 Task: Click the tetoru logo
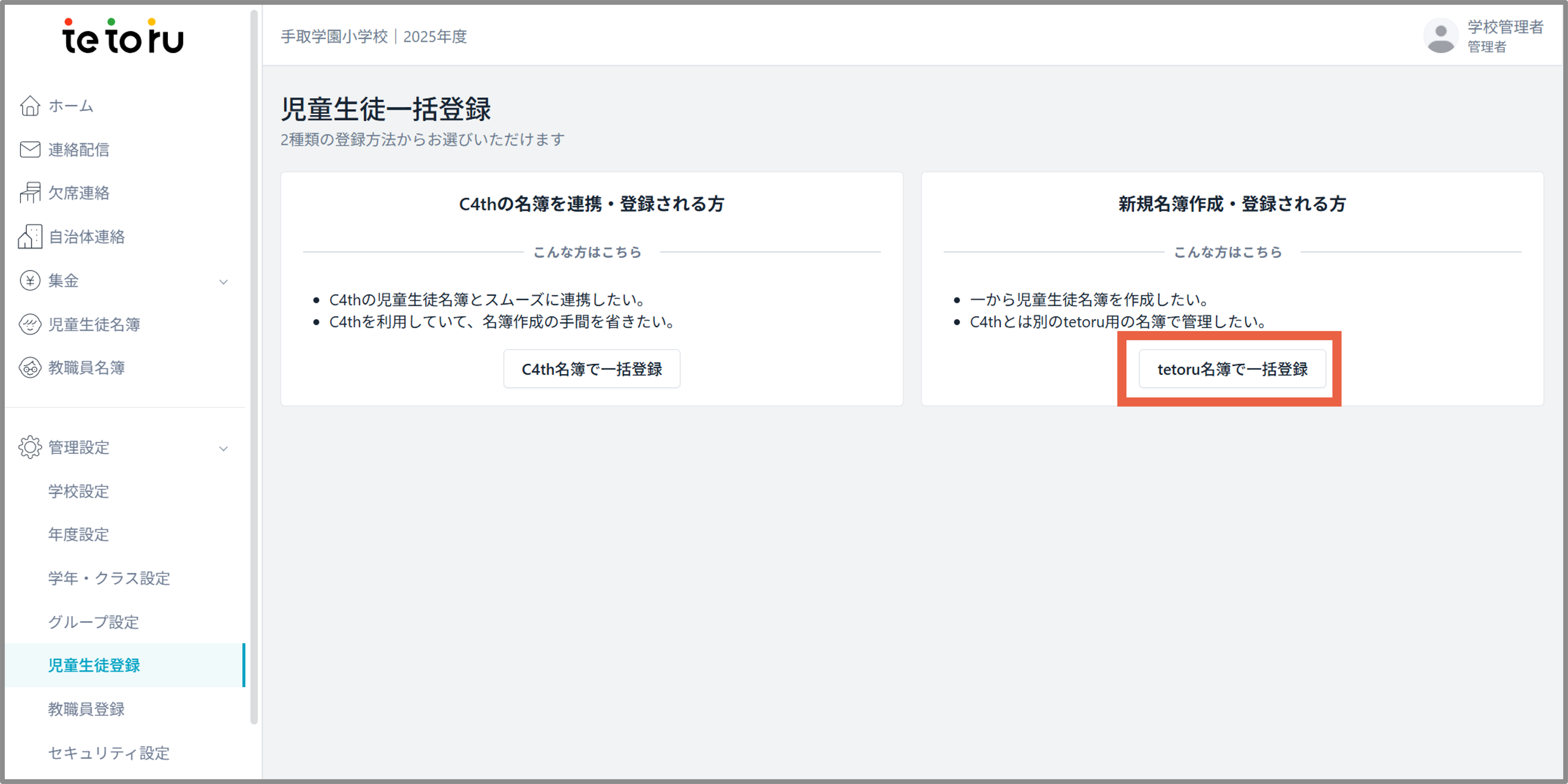pyautogui.click(x=122, y=37)
